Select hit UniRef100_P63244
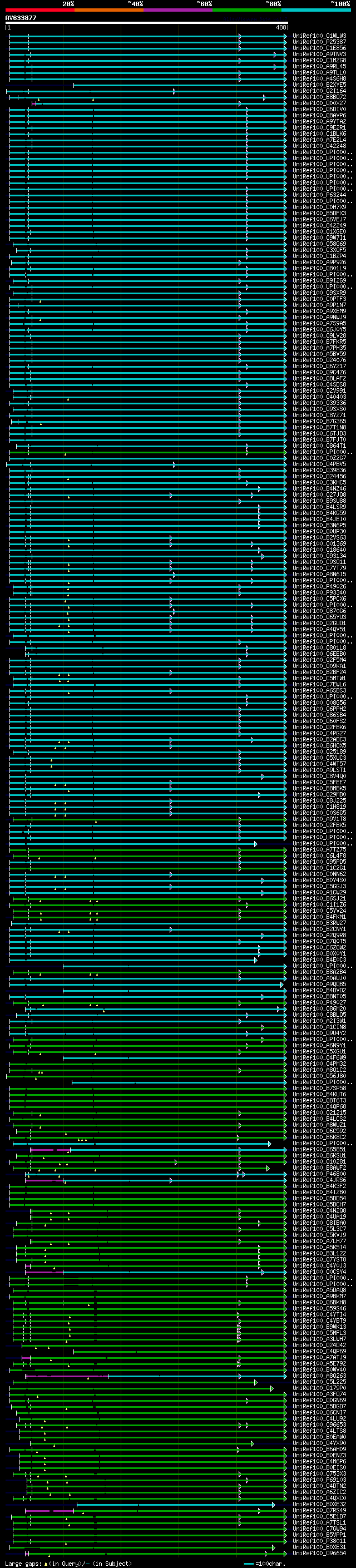Viewport: 356px width, 1568px height. coord(319,195)
